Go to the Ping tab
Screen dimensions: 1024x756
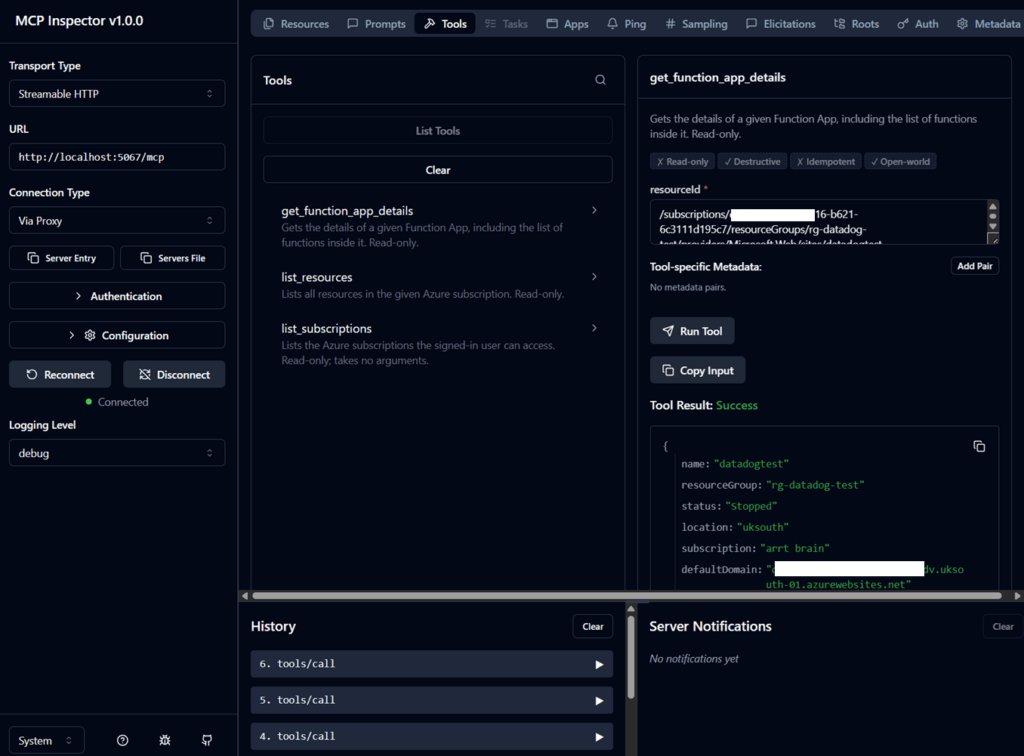coord(626,24)
